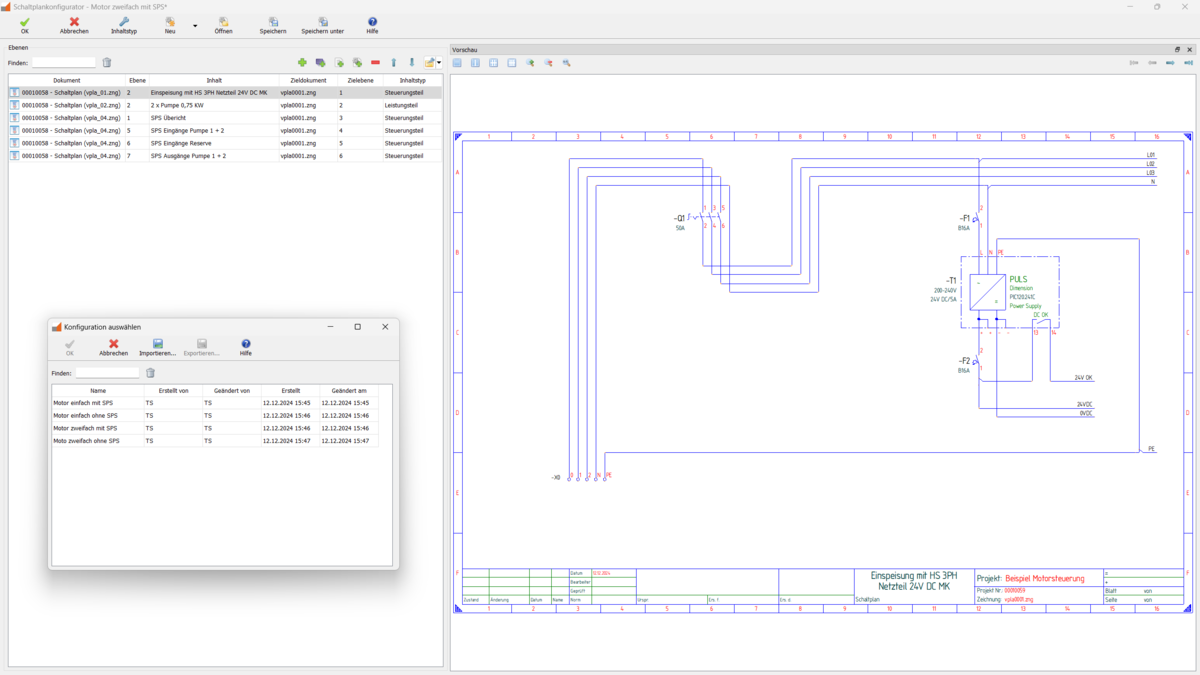Viewport: 1200px width, 675px height.
Task: Click the Inhaltstyp column header in the Ebenen table
Action: point(412,80)
